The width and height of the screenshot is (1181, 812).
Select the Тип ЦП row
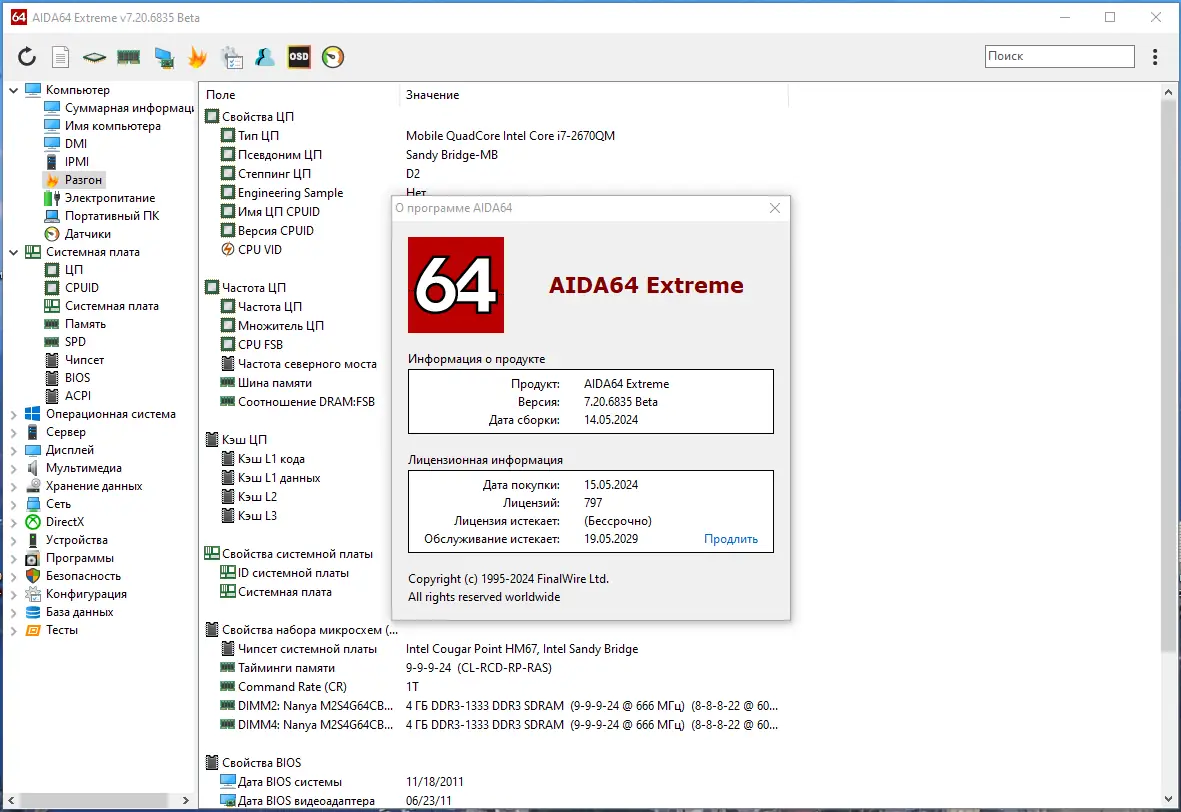coord(497,136)
